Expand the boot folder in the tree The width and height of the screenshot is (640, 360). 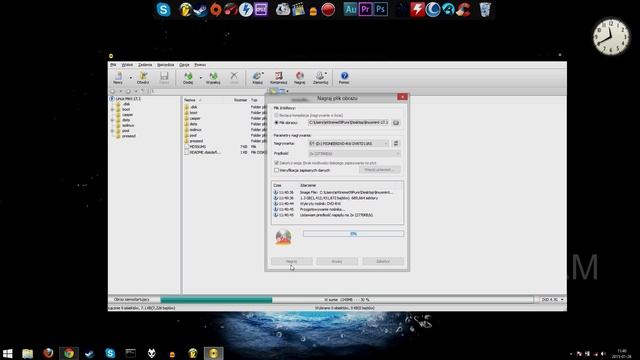tap(113, 109)
